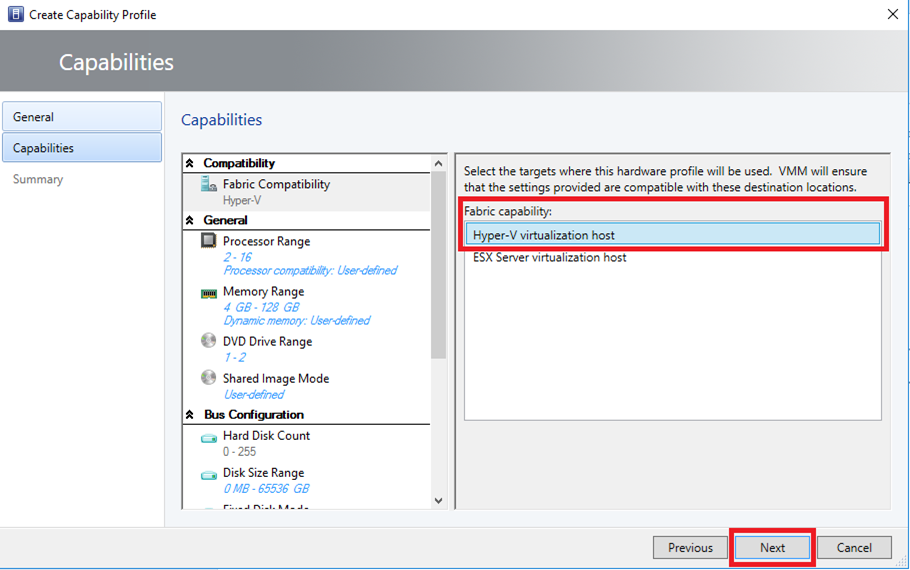The image size is (910, 570).
Task: Click the settings list scroll up arrow
Action: tap(438, 163)
